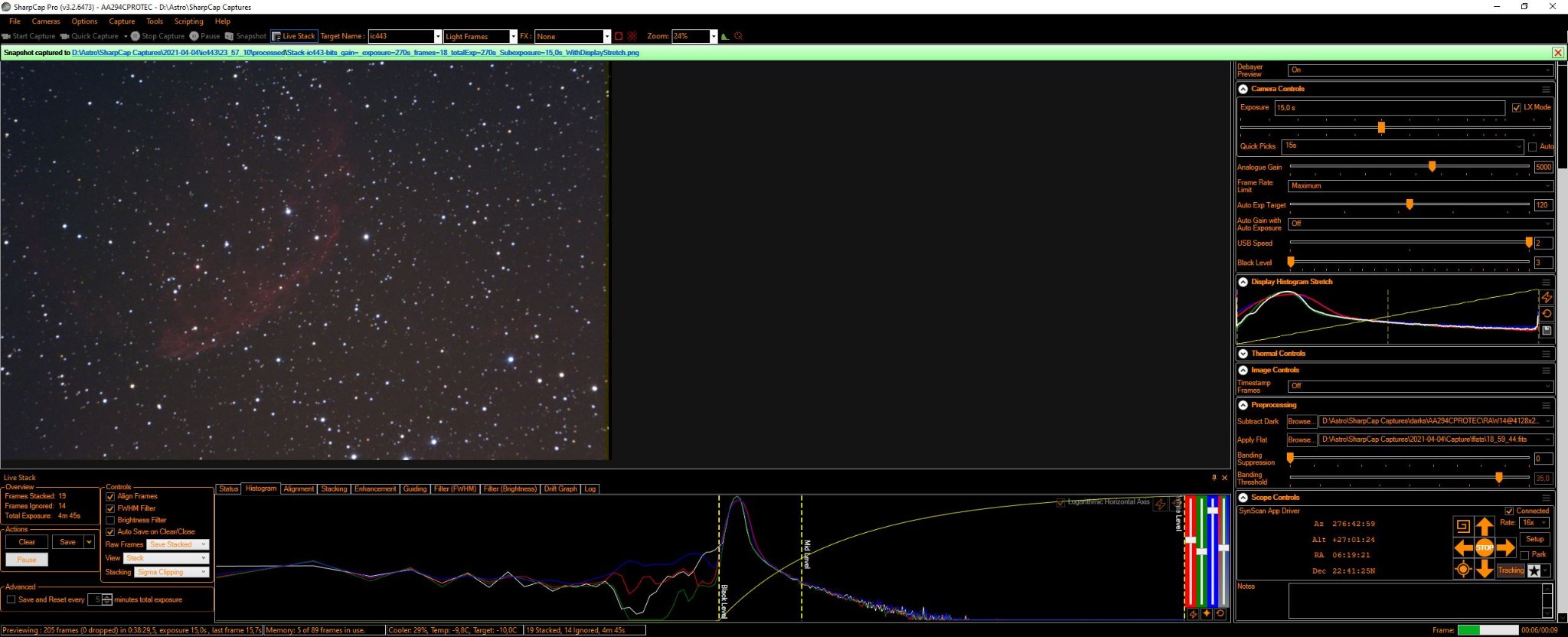Save the Display Histogram Stretch settings
The height and width of the screenshot is (637, 1568).
pos(1547,331)
